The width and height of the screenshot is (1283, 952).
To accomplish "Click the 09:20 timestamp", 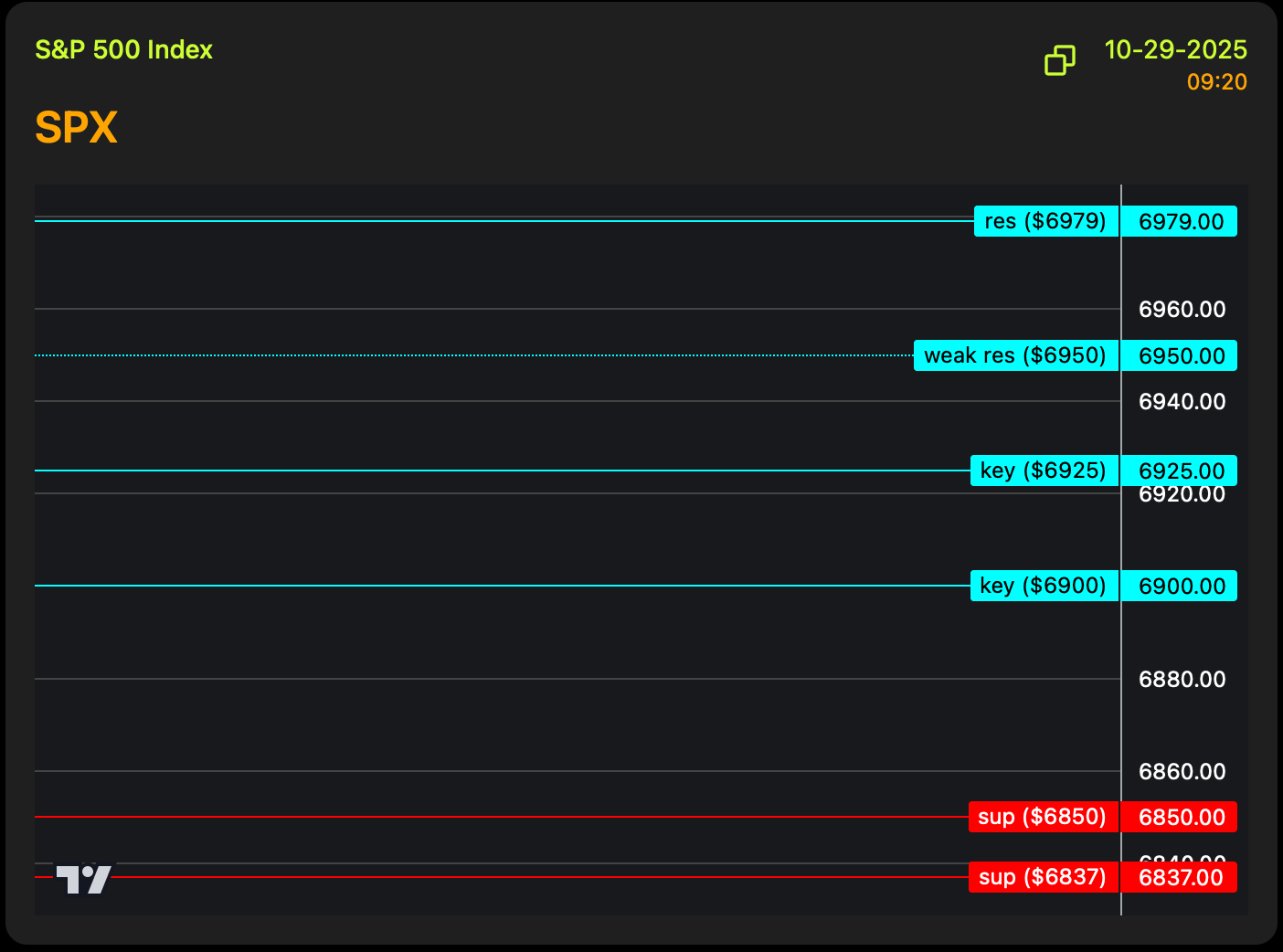I will click(1216, 82).
